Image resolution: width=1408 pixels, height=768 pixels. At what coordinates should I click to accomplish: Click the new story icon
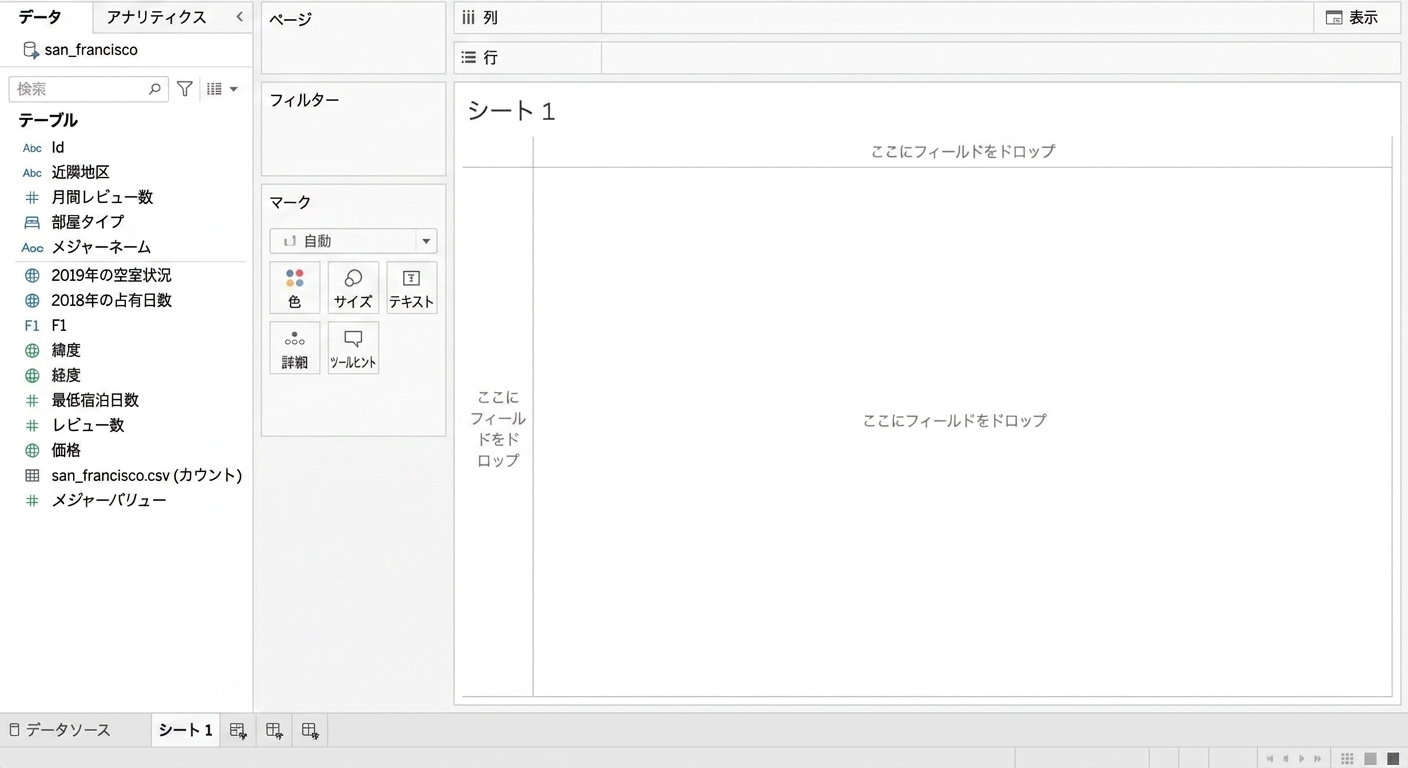coord(310,731)
